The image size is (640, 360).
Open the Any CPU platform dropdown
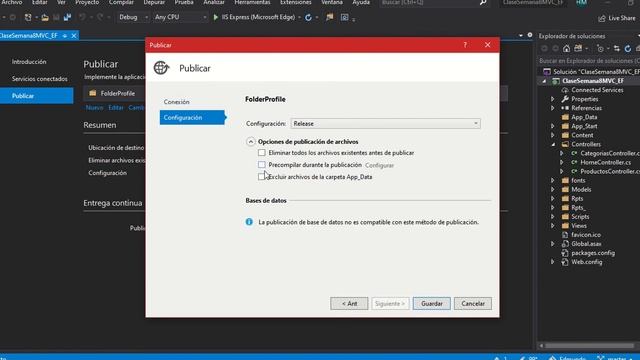click(180, 17)
